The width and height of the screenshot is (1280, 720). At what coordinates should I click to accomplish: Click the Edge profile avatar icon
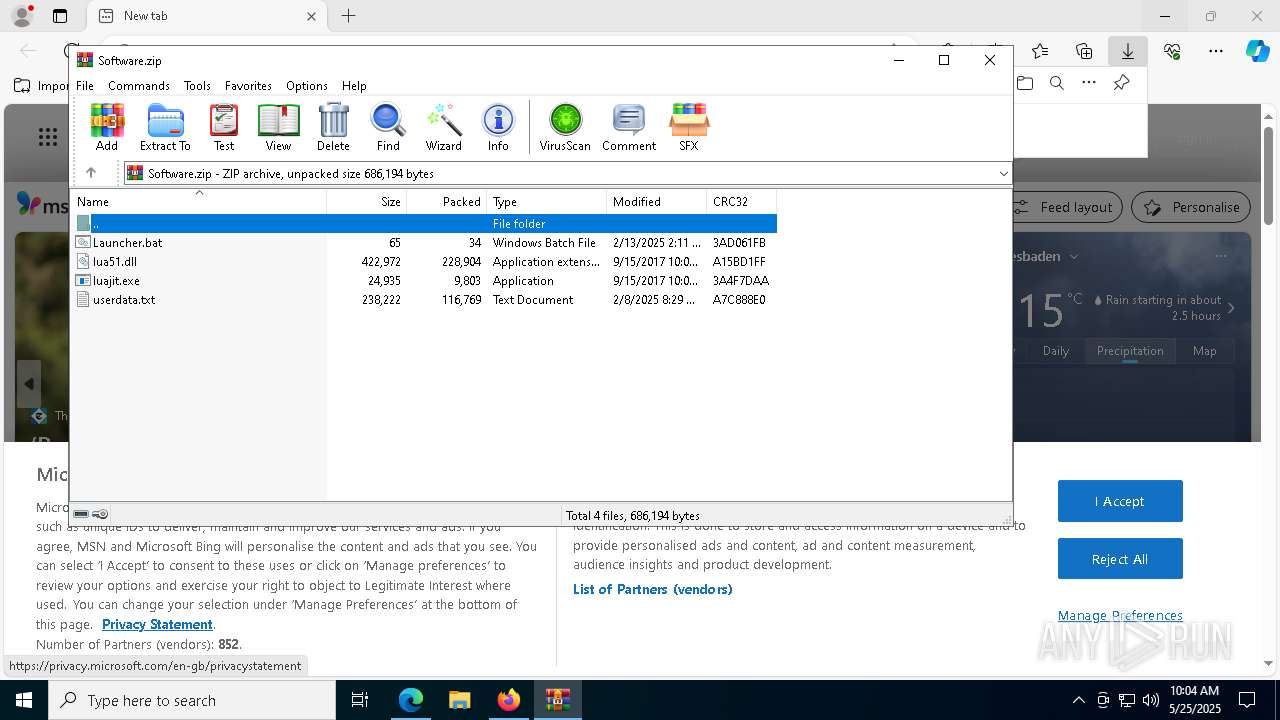[x=22, y=16]
